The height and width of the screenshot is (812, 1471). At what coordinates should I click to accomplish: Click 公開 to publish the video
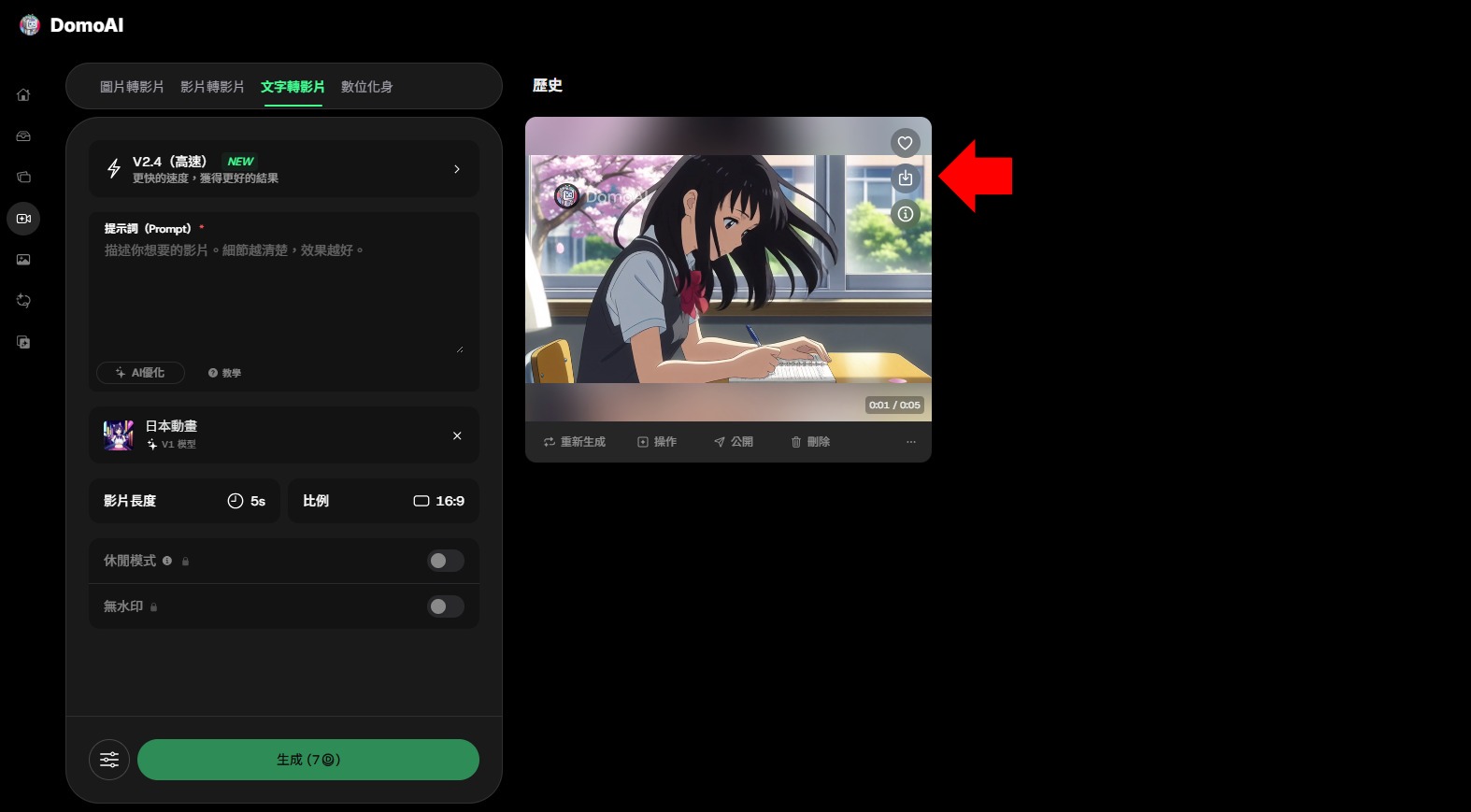734,442
